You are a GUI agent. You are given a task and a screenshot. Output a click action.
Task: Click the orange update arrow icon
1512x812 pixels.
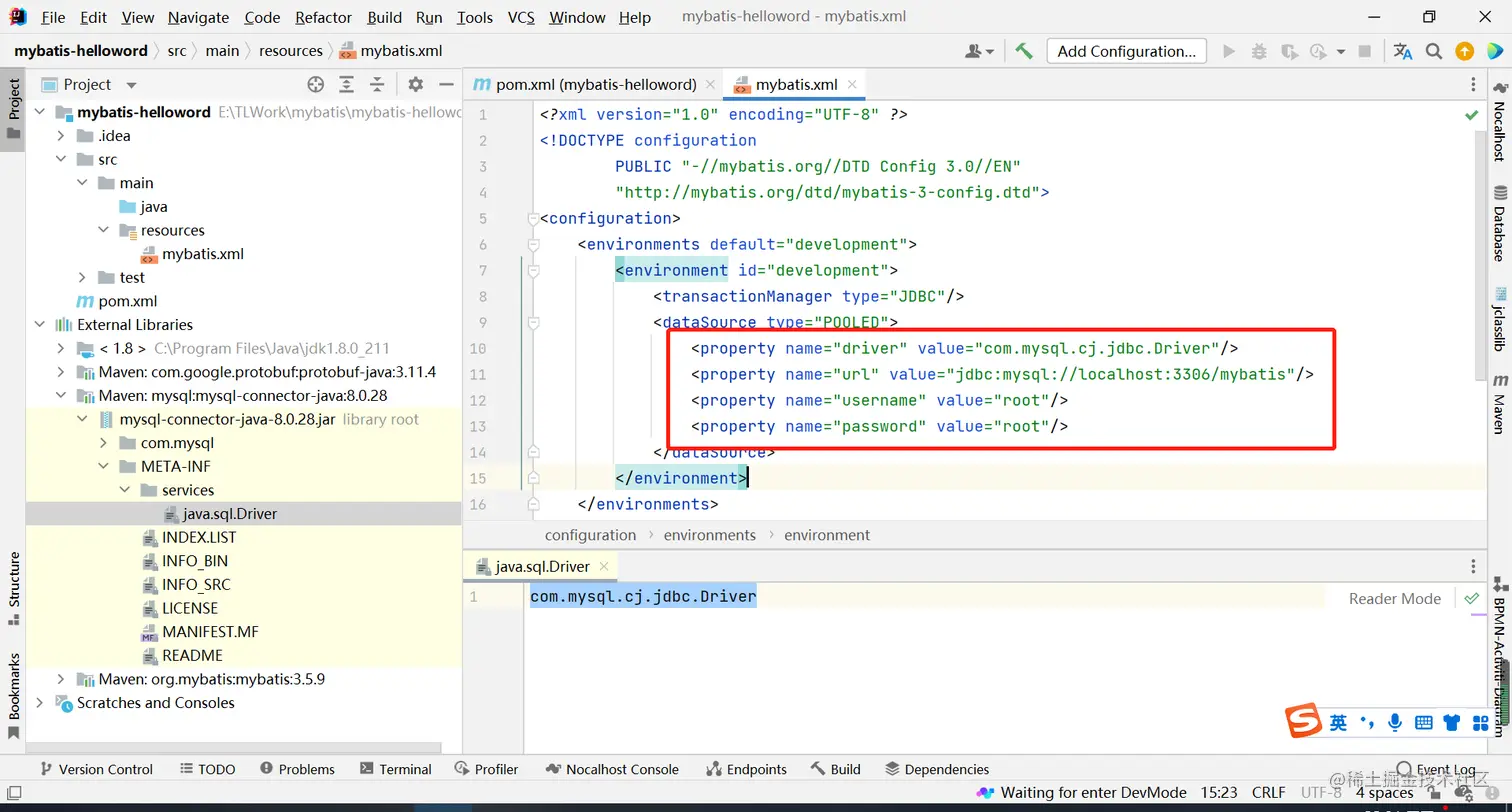[1464, 51]
